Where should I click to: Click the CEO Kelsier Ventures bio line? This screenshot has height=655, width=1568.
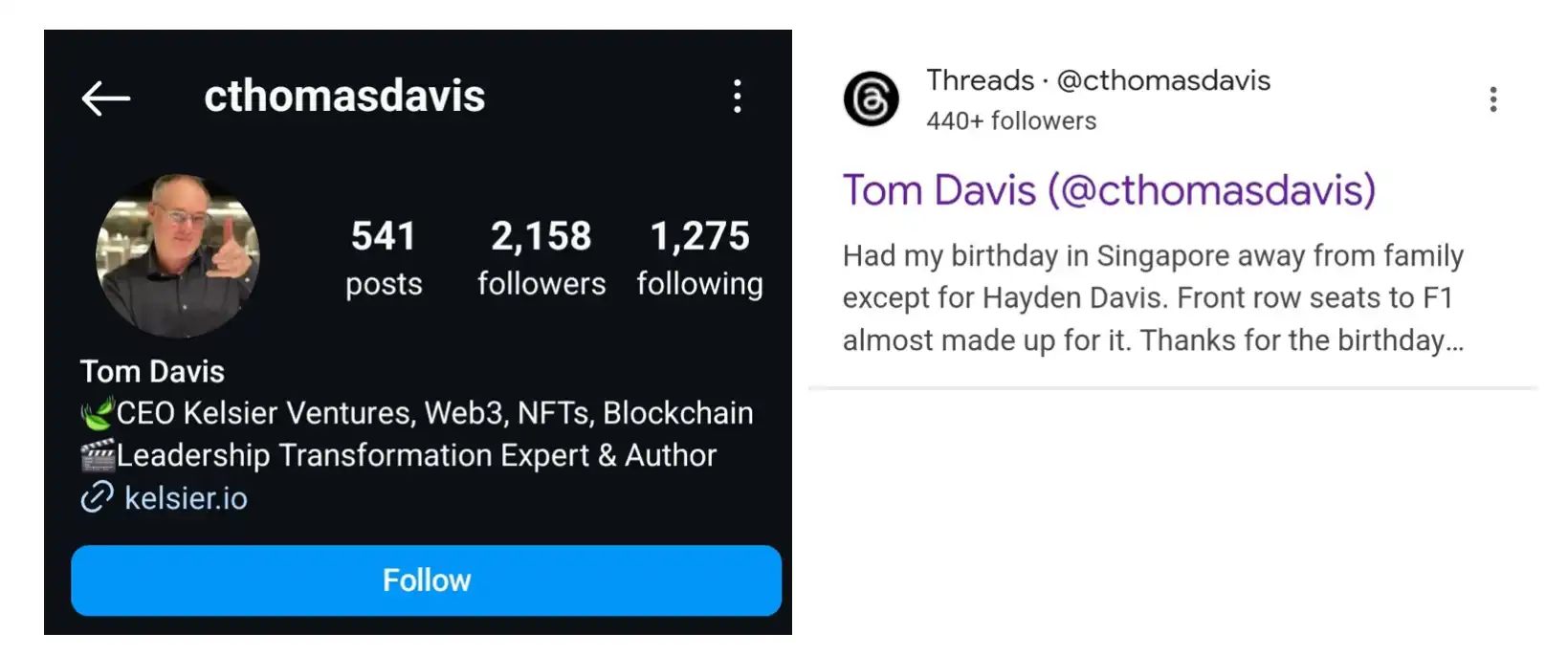point(434,413)
